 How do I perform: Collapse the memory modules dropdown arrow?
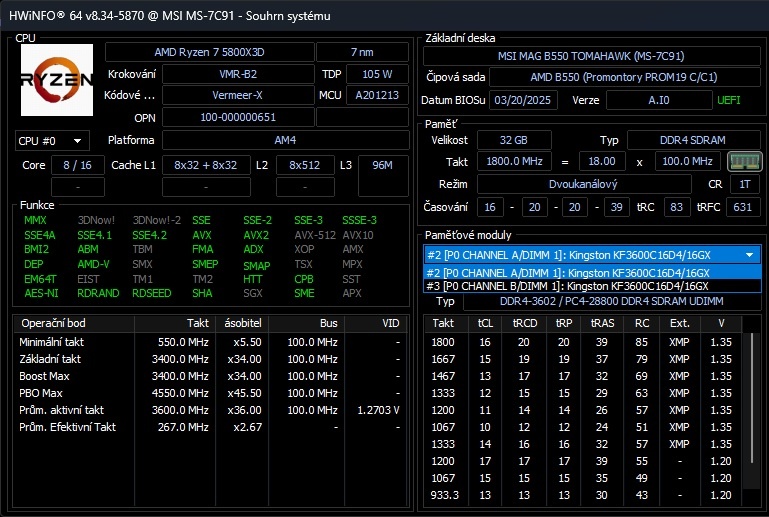click(x=749, y=255)
